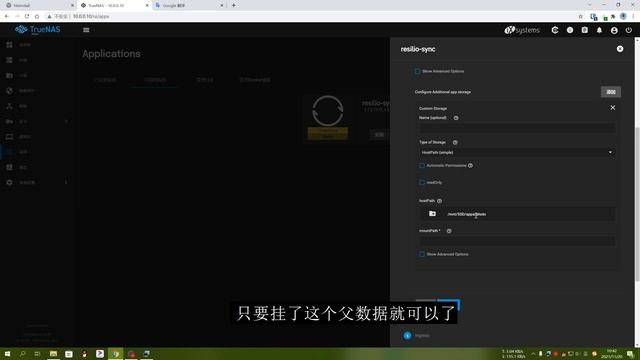Screen dimensions: 640x360
Task: Enable the readOnly checkbox
Action: (422, 182)
